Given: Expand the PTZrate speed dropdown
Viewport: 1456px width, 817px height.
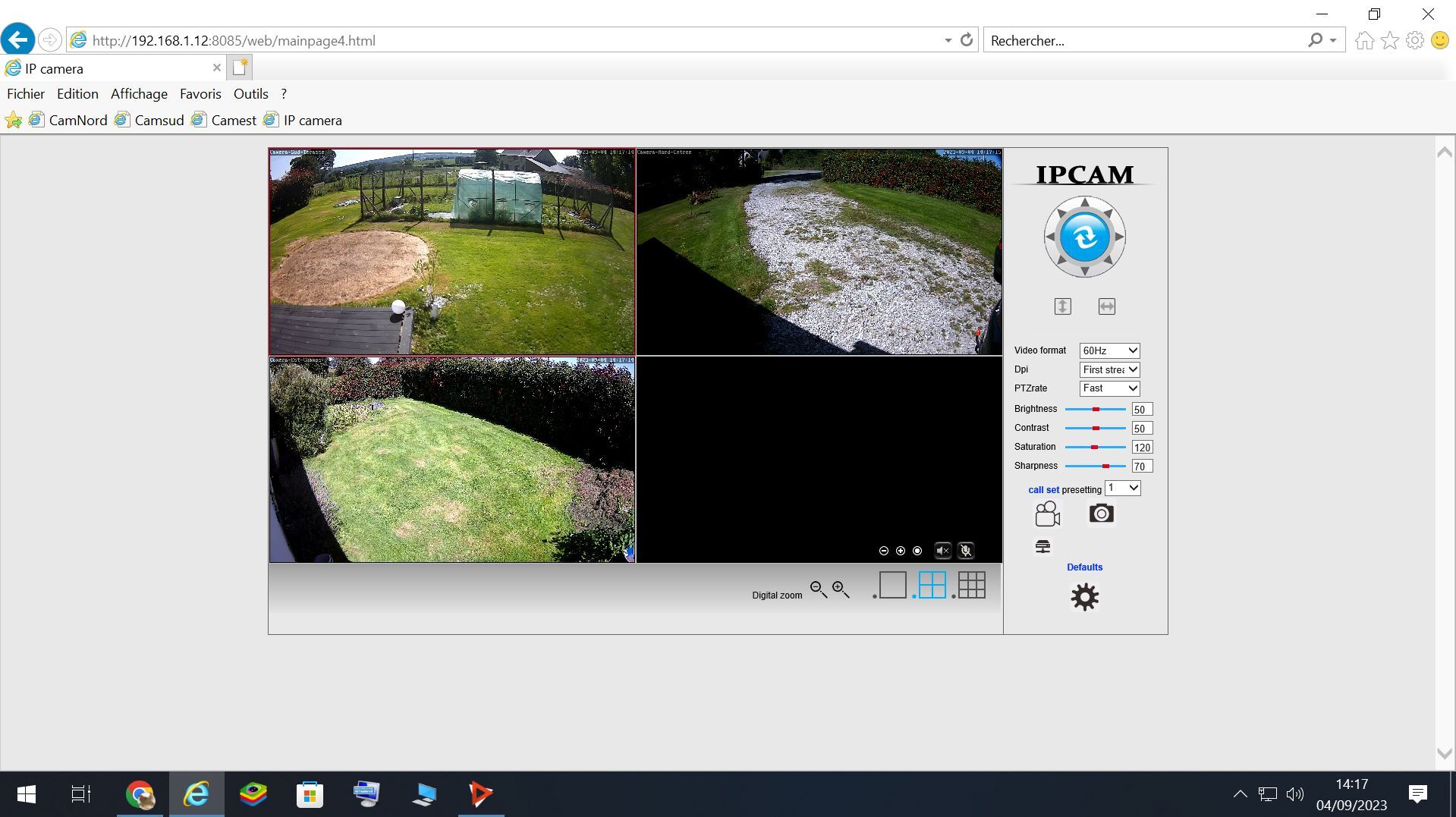Looking at the screenshot, I should (x=1109, y=388).
